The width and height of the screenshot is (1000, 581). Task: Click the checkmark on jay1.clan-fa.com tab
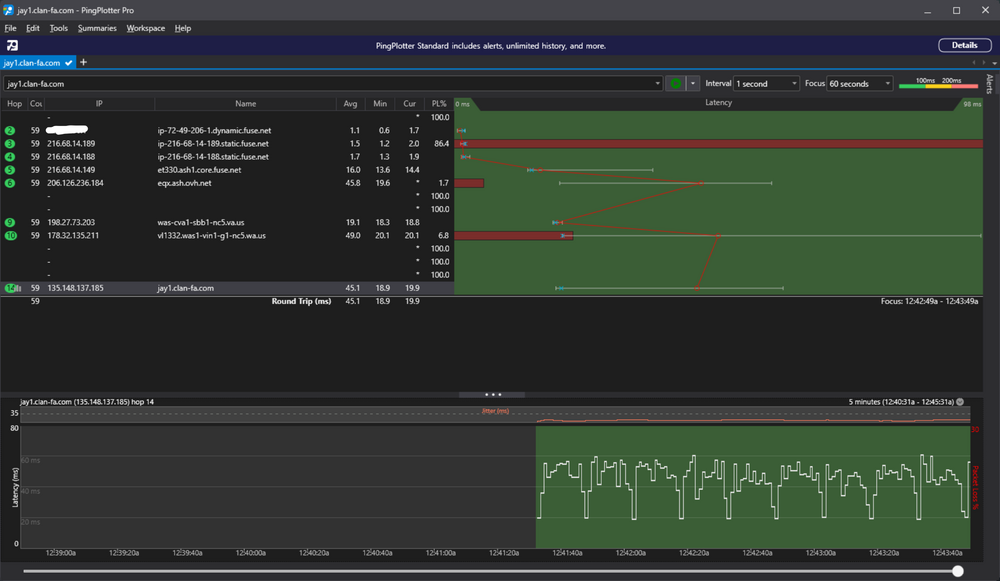(69, 63)
